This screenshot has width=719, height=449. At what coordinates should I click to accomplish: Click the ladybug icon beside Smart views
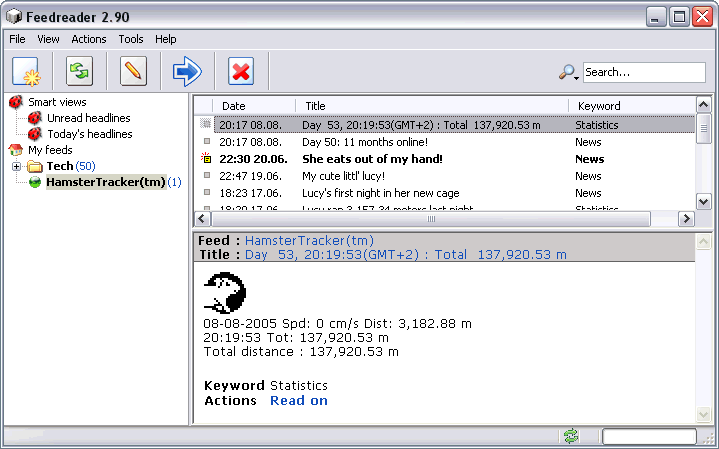pos(16,102)
